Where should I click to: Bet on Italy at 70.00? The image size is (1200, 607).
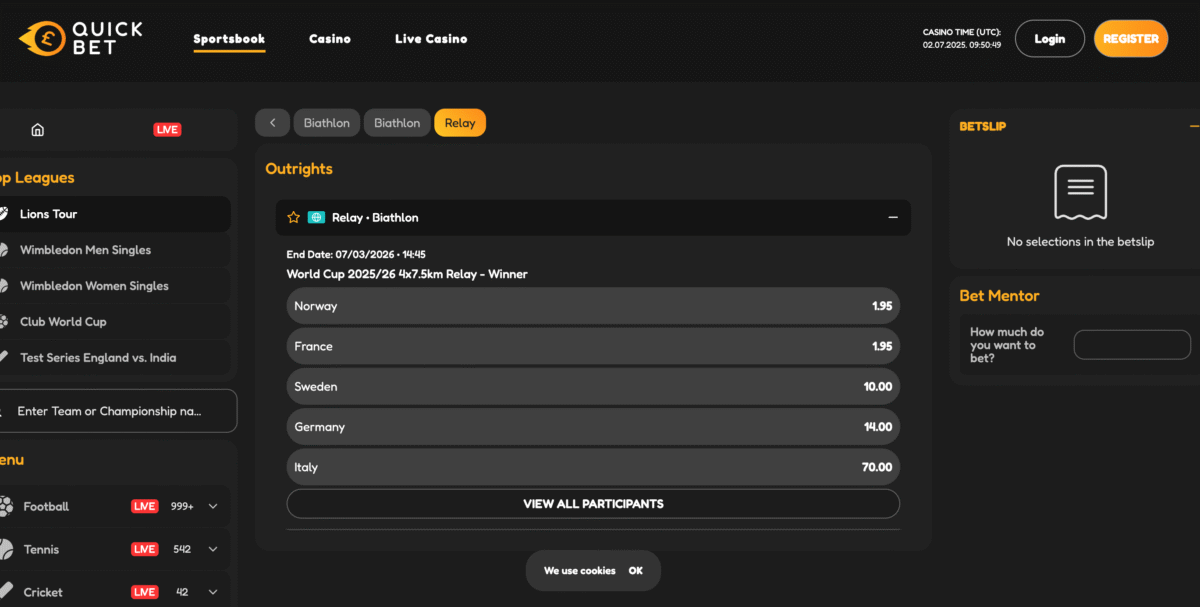[593, 467]
